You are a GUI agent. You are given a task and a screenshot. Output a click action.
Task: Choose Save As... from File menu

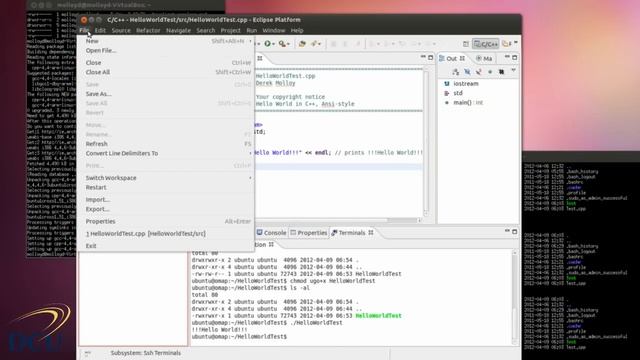coord(166,93)
